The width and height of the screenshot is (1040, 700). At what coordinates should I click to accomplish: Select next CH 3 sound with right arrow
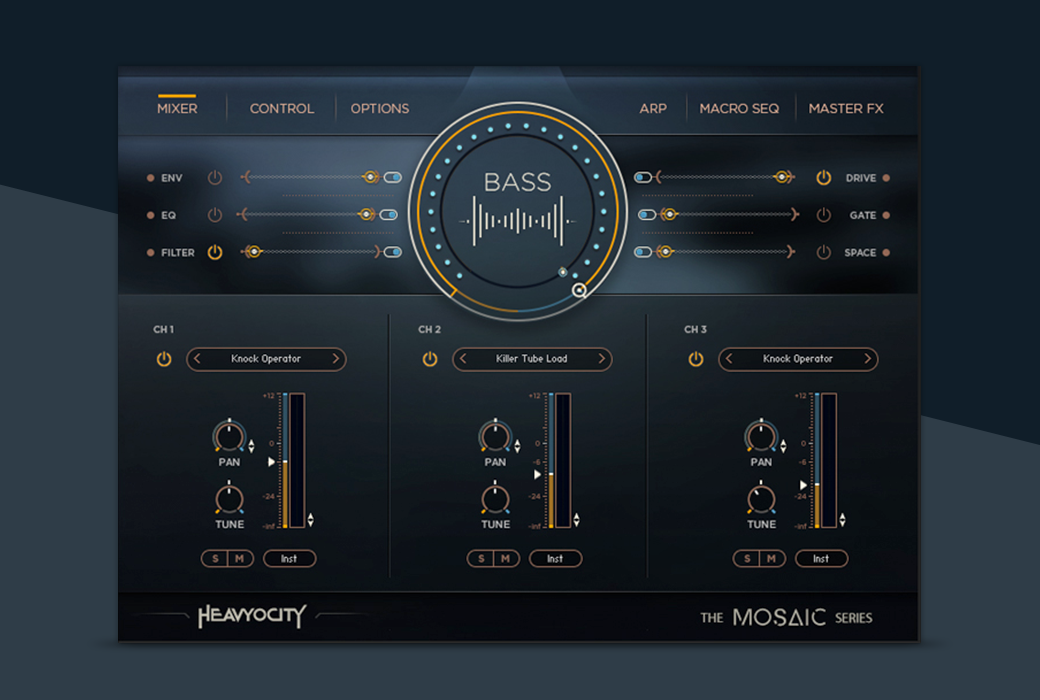click(868, 359)
